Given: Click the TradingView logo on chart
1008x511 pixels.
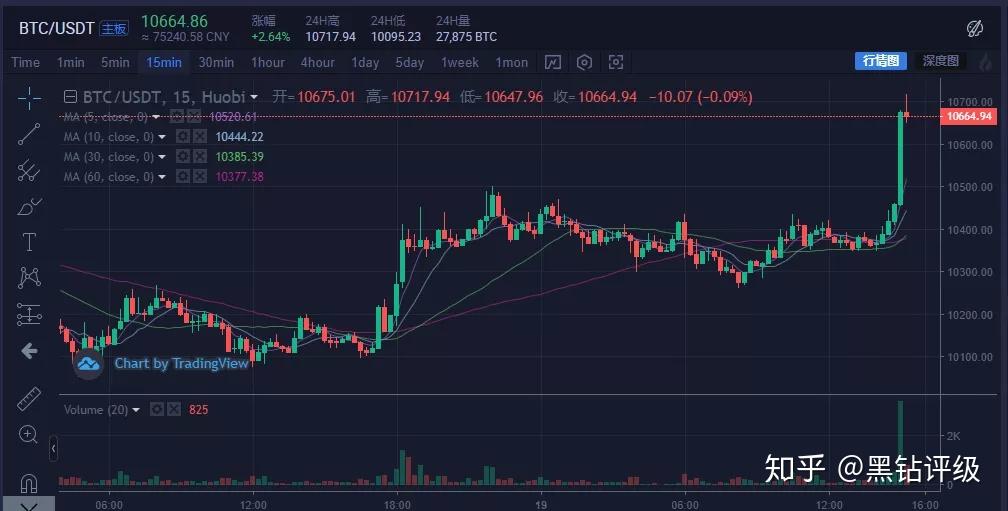Looking at the screenshot, I should (x=88, y=364).
